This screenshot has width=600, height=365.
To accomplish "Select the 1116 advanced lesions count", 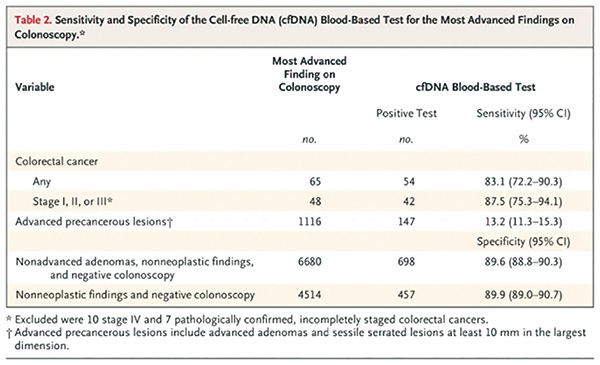I will 310,222.
